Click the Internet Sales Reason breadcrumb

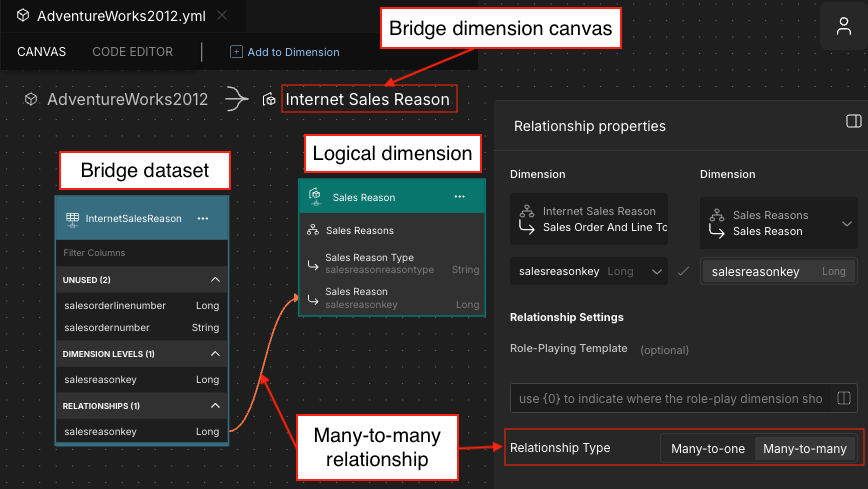point(368,99)
